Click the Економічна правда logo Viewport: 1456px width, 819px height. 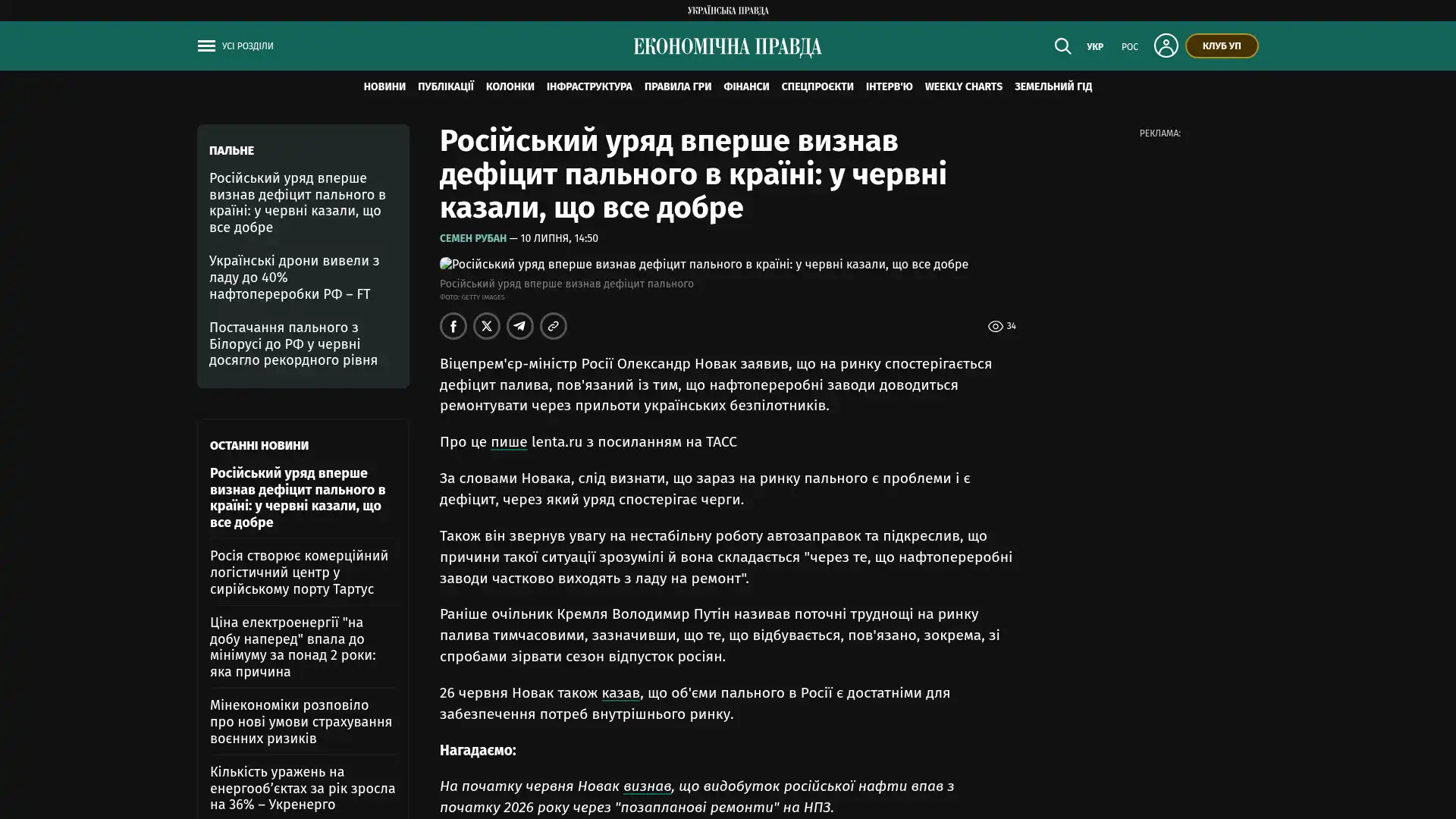pos(727,47)
